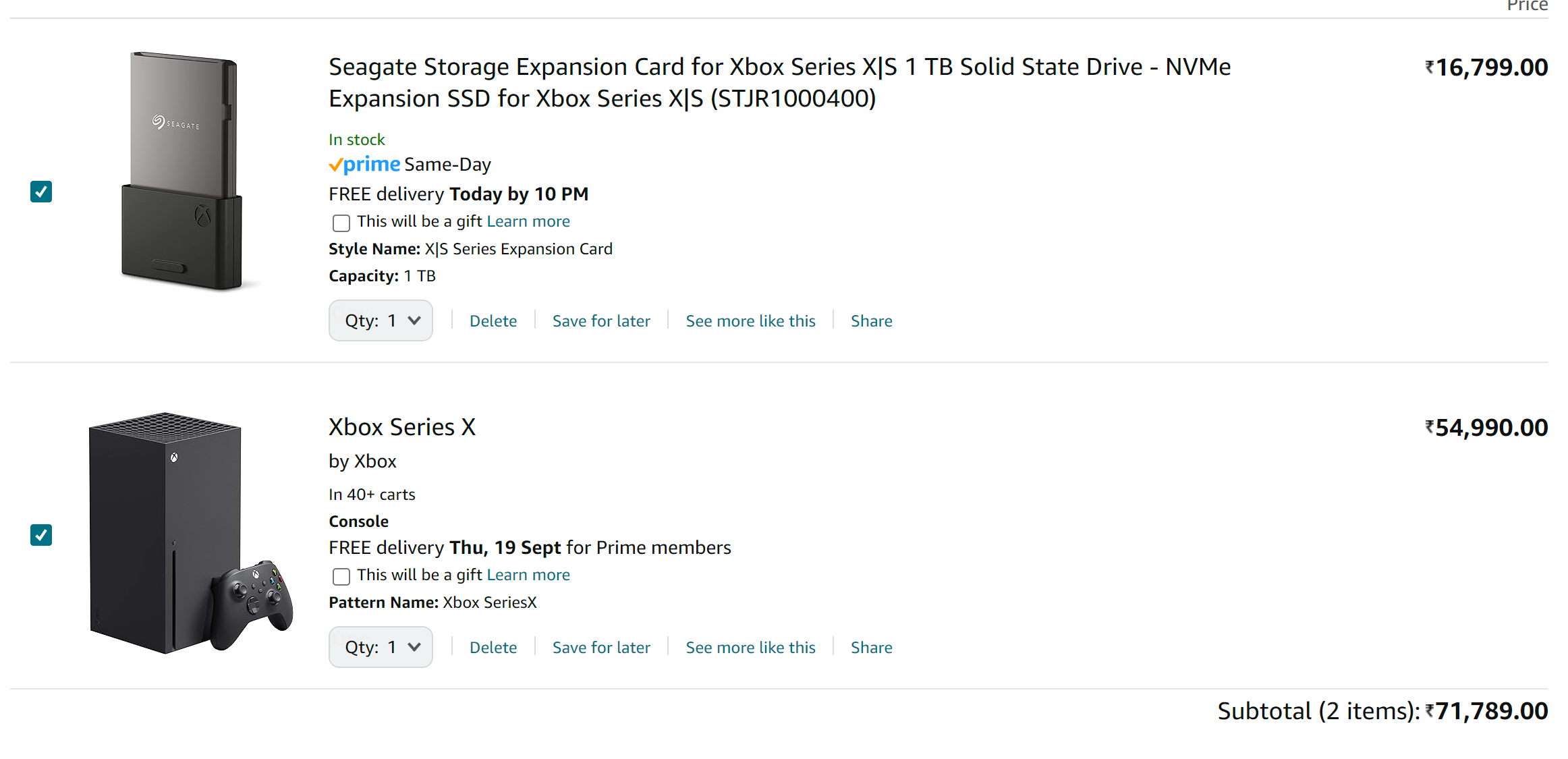This screenshot has width=1568, height=759.
Task: Open quantity dropdown for Seagate Expansion Card
Action: click(x=381, y=320)
